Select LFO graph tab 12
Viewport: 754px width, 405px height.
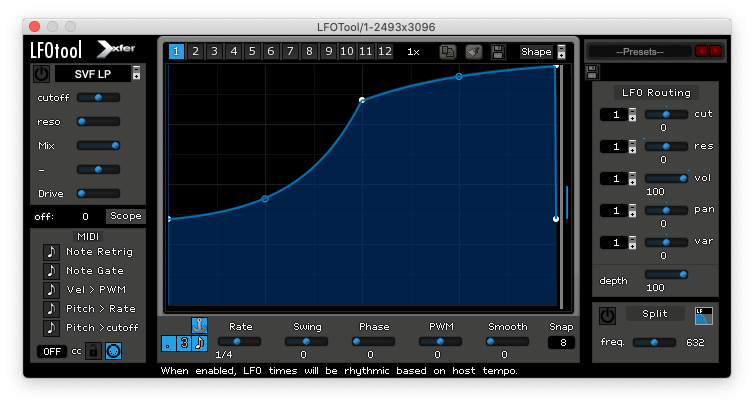(385, 51)
